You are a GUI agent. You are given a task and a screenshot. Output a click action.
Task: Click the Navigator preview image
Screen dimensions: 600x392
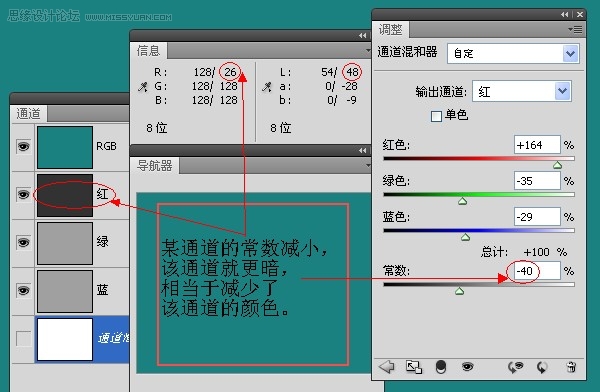(x=254, y=283)
